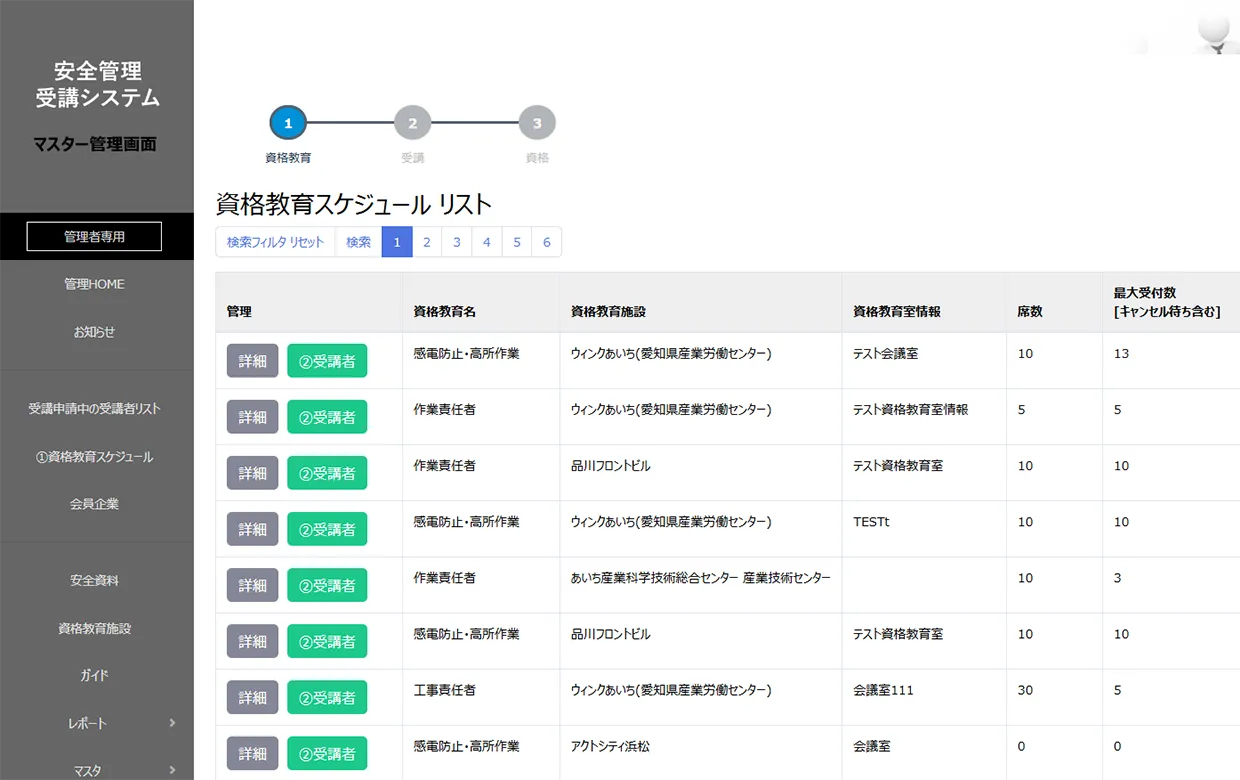Open お知らせ in the sidebar

[x=94, y=332]
